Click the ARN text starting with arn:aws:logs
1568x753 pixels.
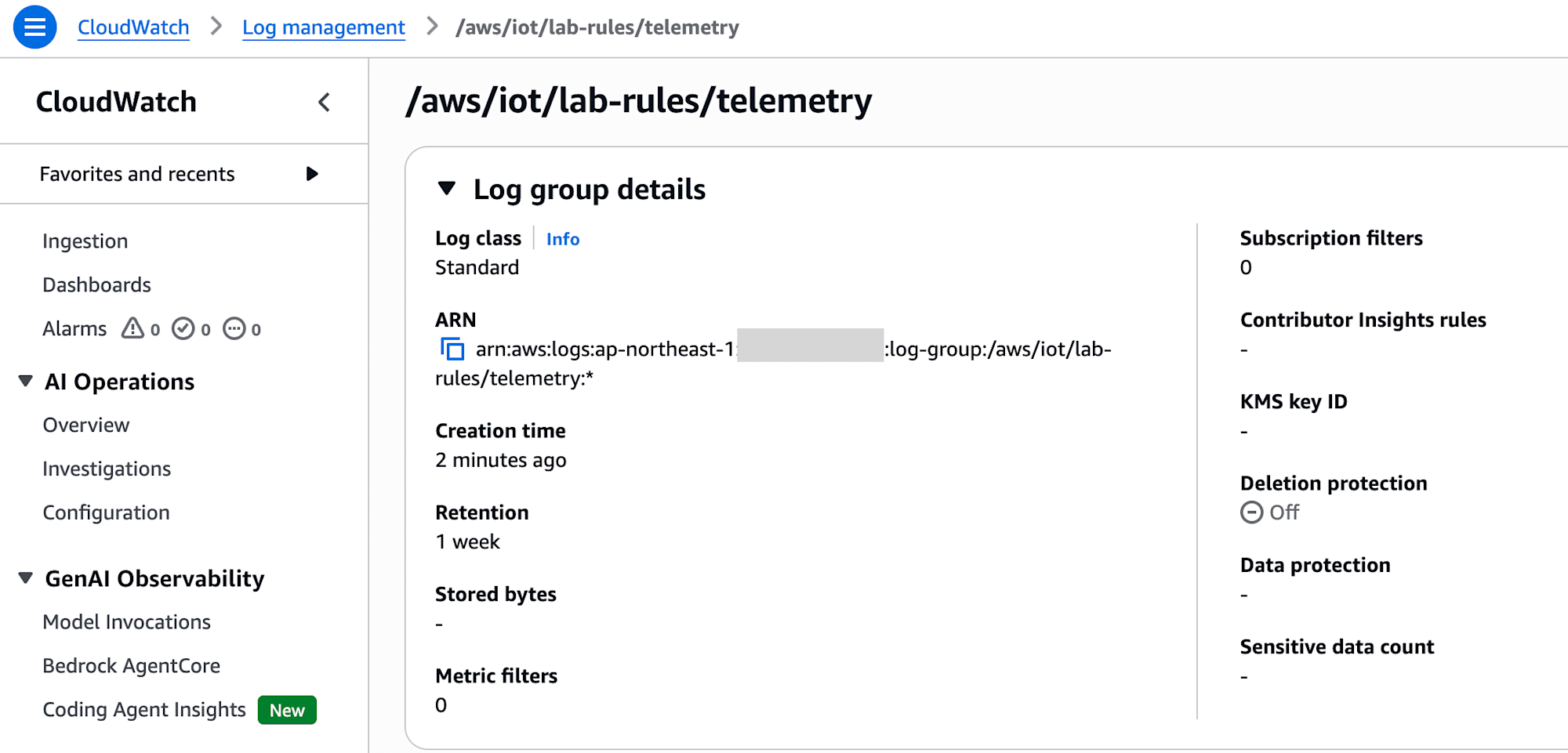click(x=773, y=364)
